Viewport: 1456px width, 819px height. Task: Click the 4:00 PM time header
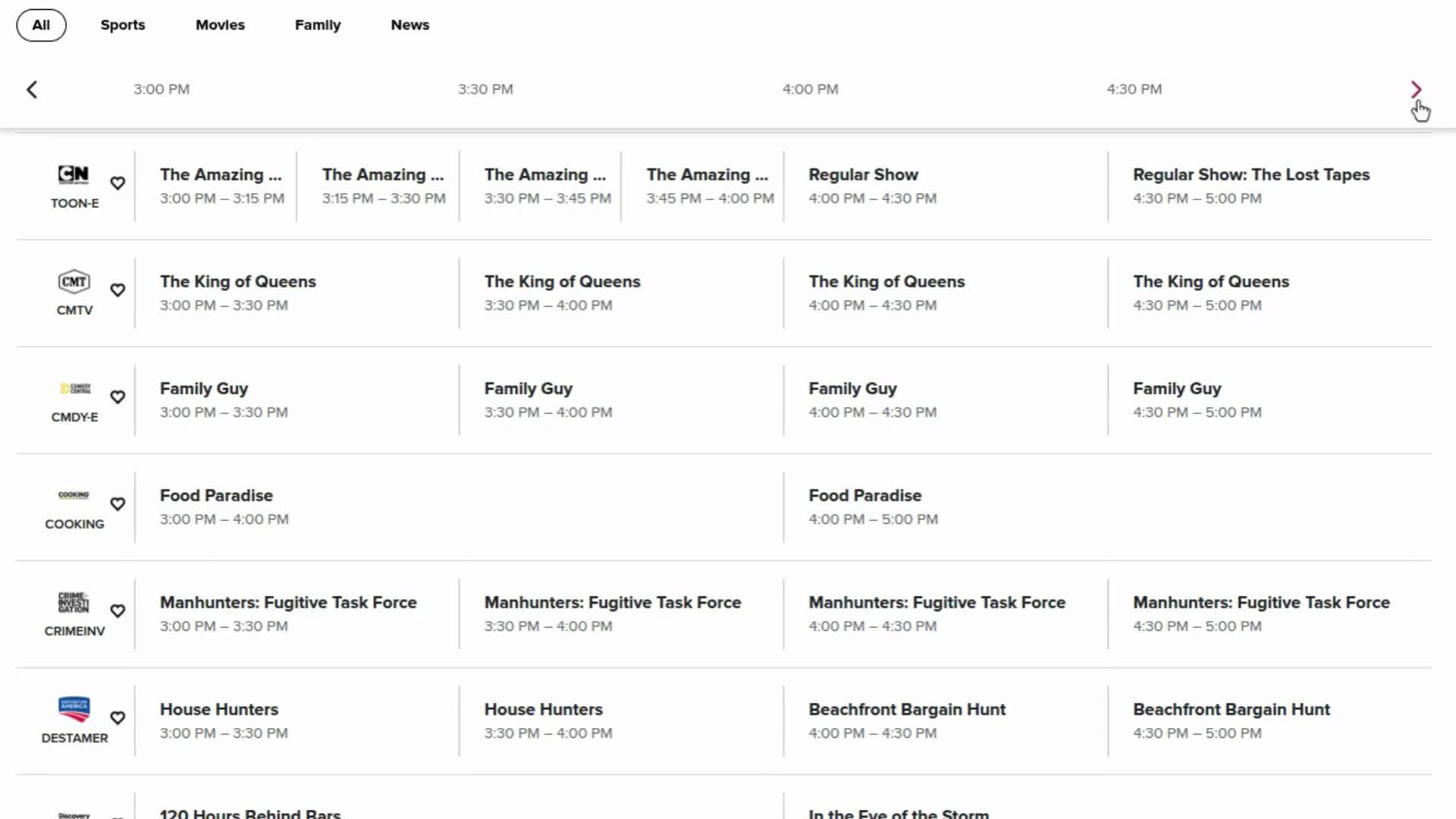[x=810, y=89]
